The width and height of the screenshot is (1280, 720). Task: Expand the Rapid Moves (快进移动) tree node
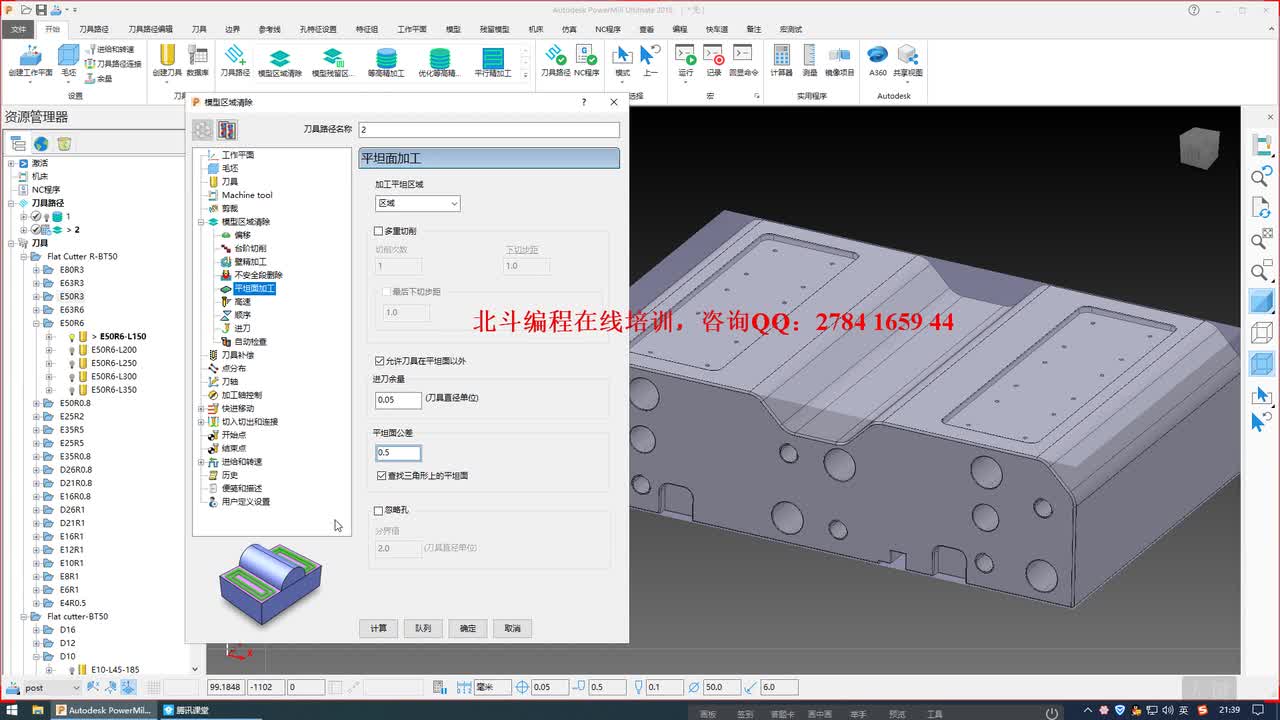tap(201, 408)
